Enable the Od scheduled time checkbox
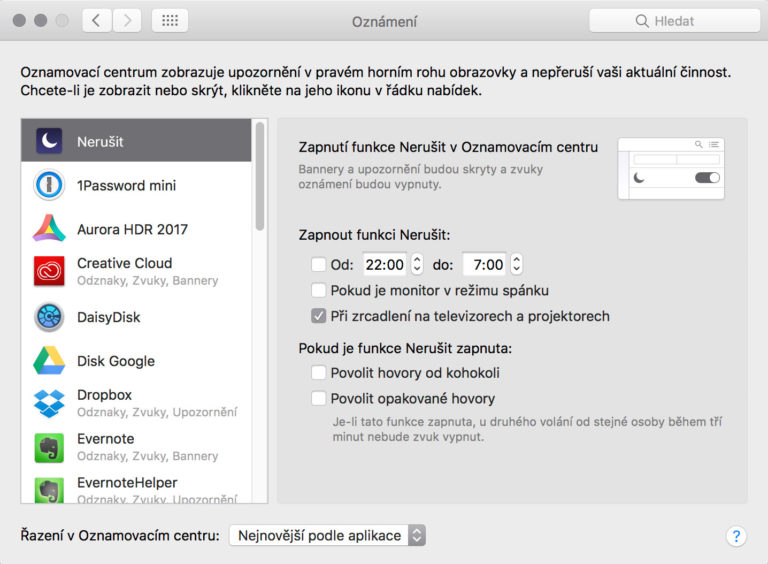Screen dimensions: 768x564 pos(318,265)
